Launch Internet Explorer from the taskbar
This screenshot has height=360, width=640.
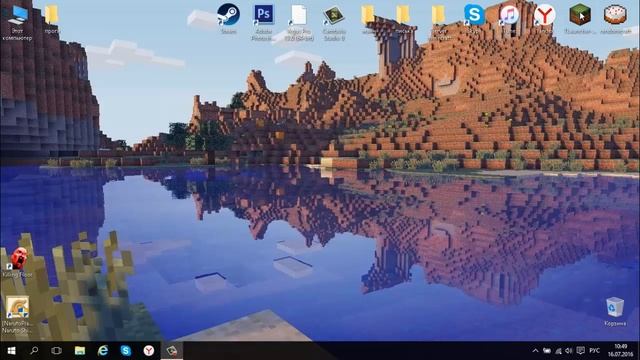tap(103, 351)
